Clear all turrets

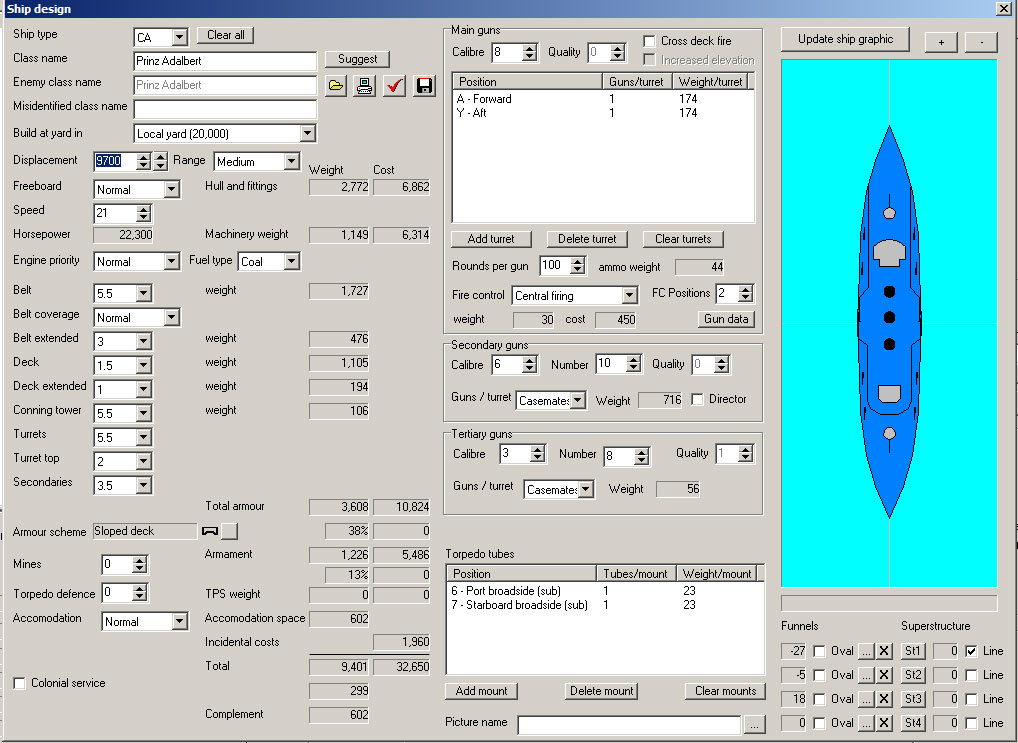(x=683, y=239)
